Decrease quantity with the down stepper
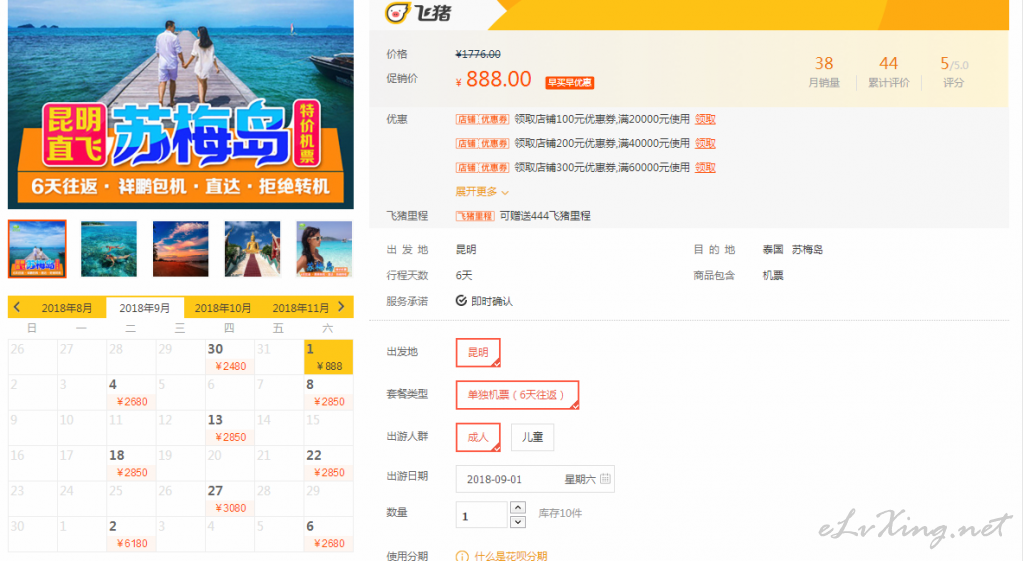 tap(517, 522)
